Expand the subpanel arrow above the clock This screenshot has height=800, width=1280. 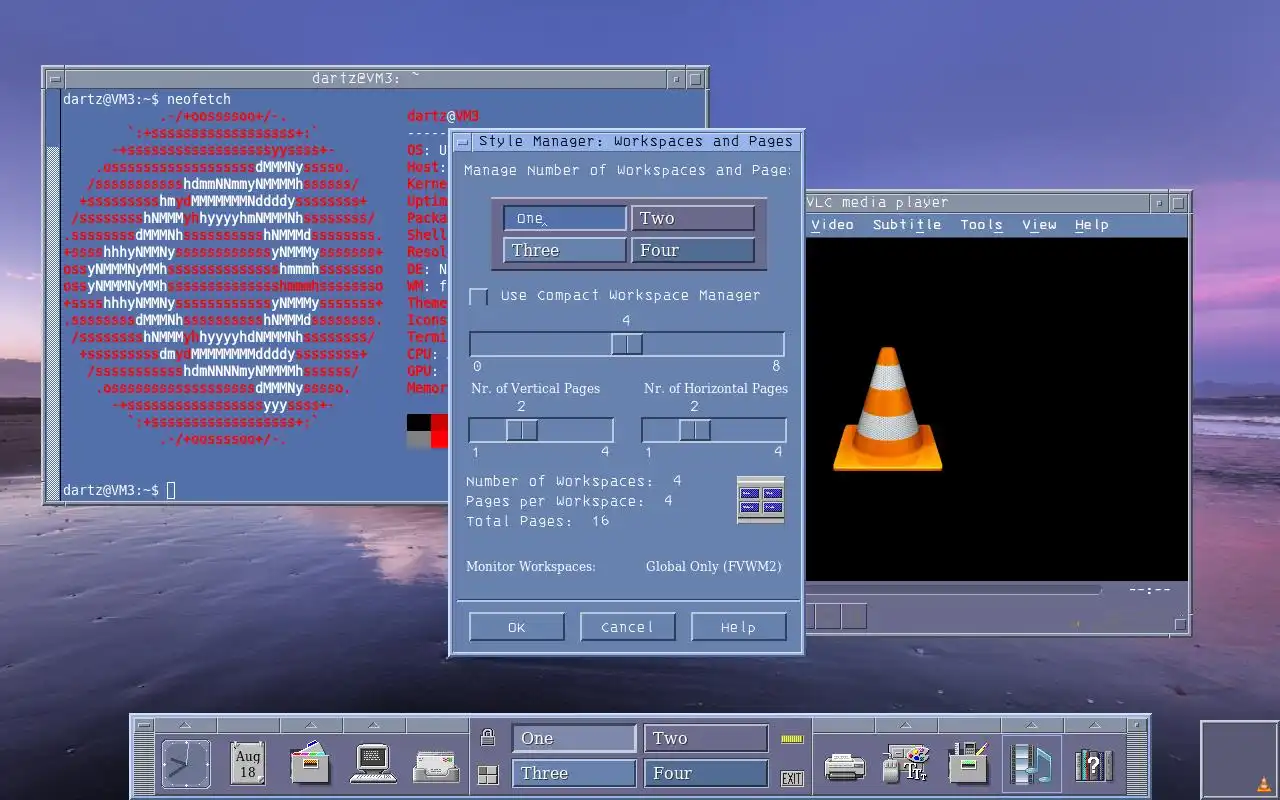tap(186, 725)
